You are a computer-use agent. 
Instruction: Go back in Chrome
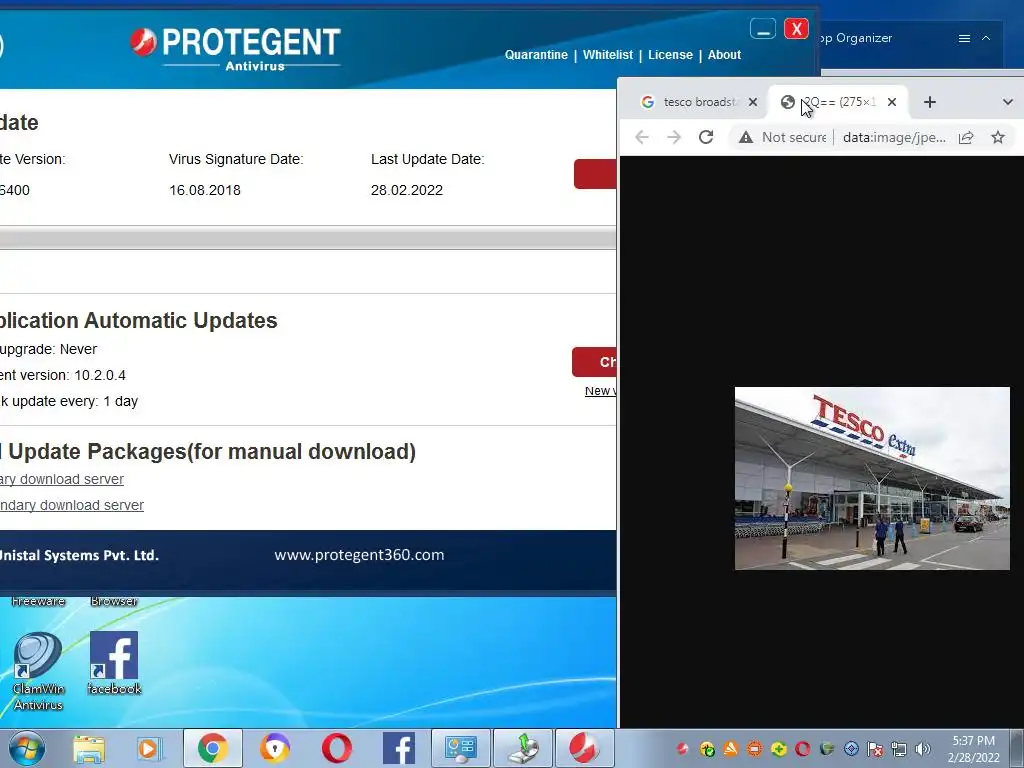pyautogui.click(x=642, y=137)
